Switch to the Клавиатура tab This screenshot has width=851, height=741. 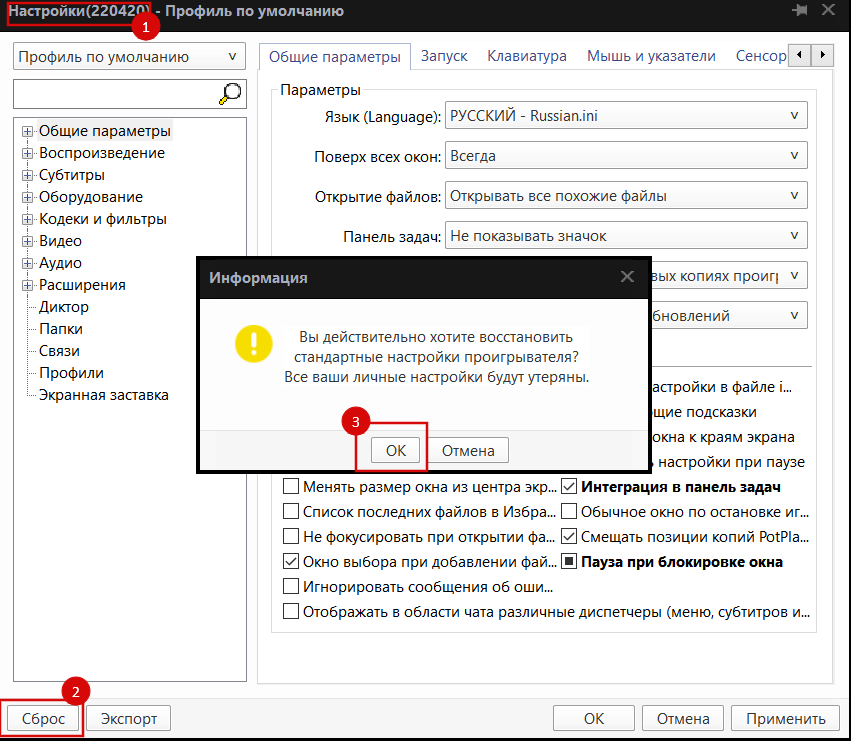[527, 56]
